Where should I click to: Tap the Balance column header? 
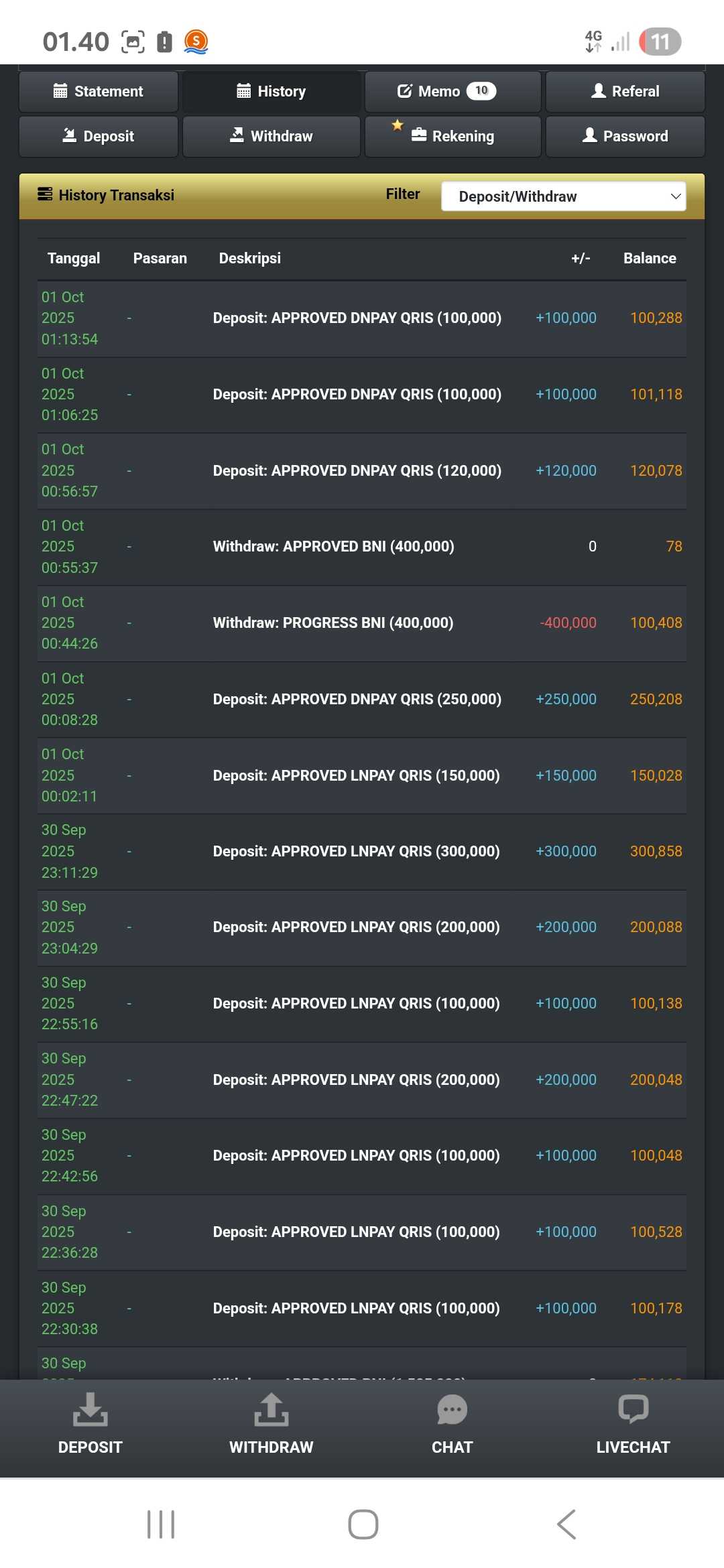click(x=649, y=258)
